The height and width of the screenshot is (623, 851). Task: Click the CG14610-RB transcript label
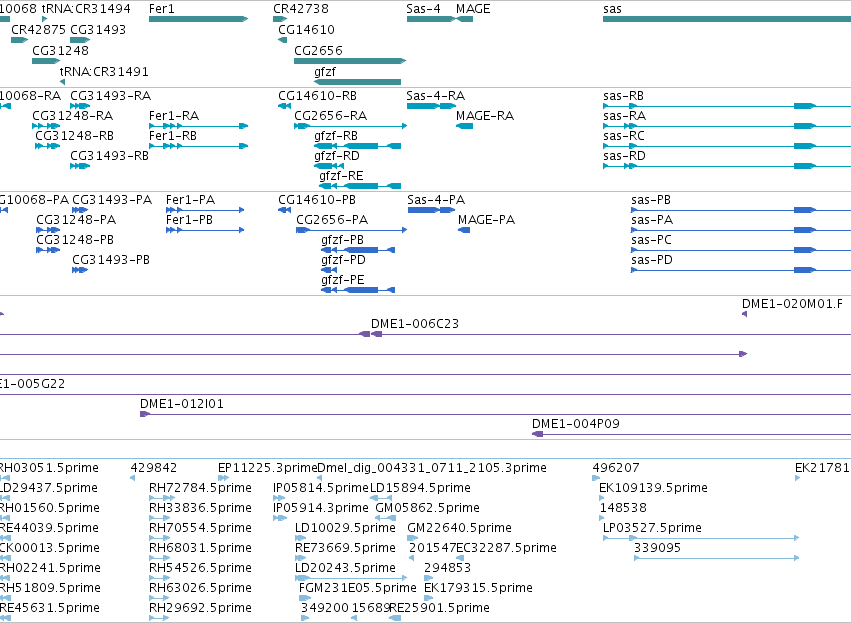(317, 96)
